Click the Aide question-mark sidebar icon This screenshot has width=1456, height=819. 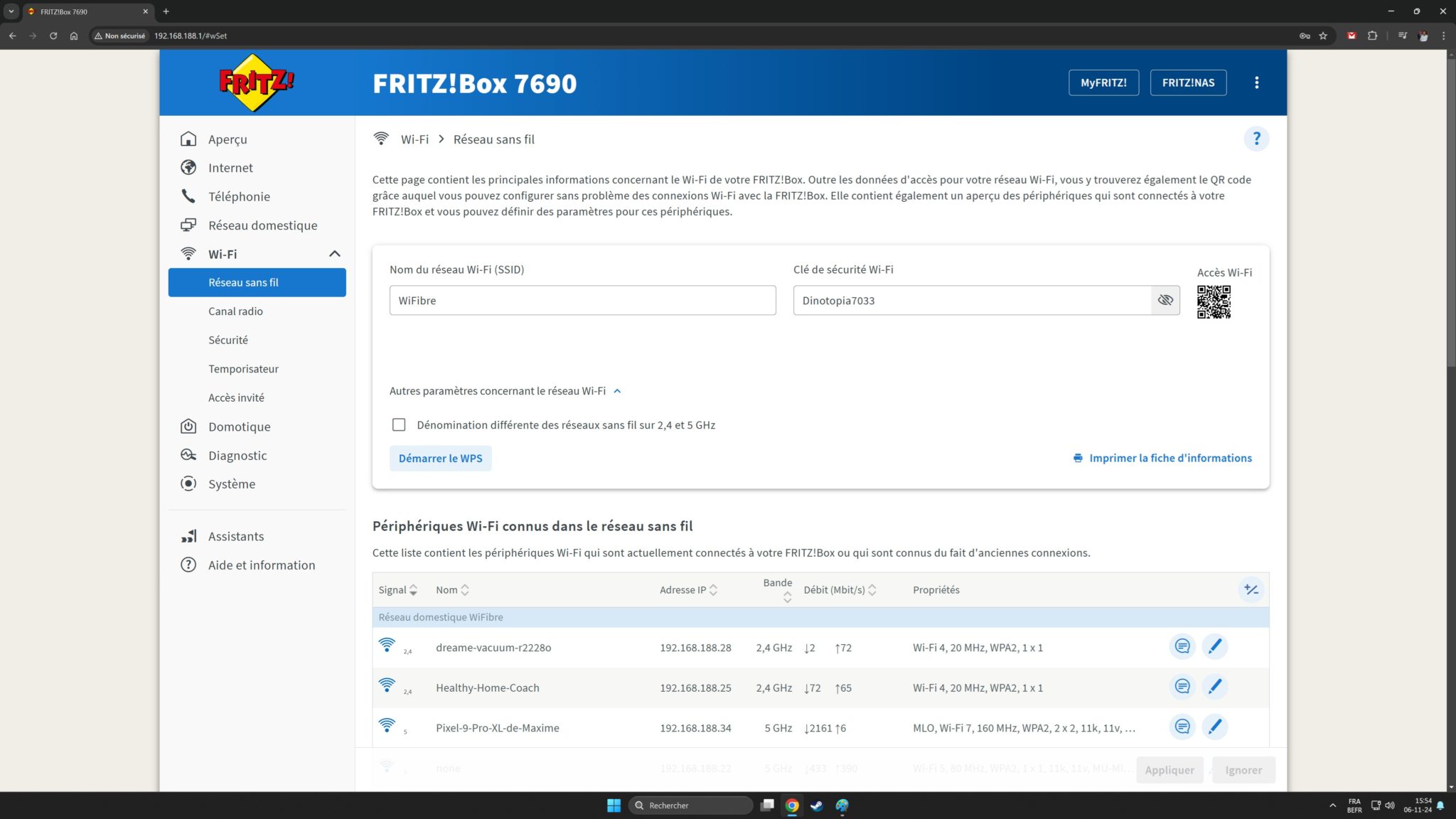click(188, 565)
